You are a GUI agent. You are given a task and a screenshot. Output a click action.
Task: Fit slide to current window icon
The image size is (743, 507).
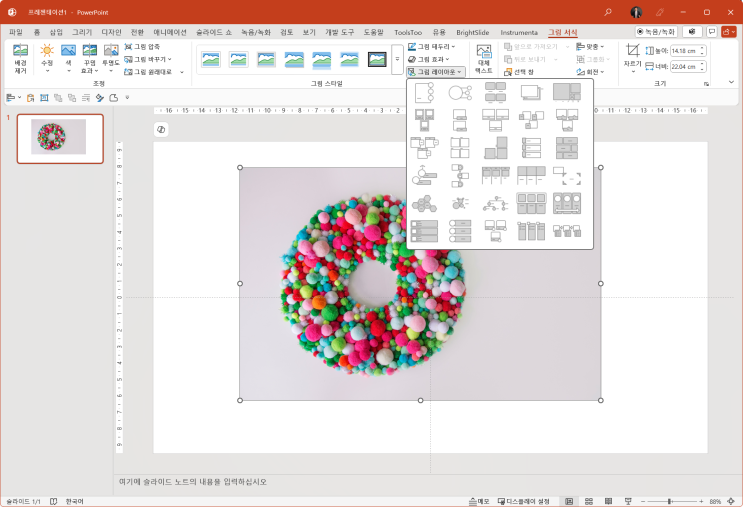tap(731, 501)
